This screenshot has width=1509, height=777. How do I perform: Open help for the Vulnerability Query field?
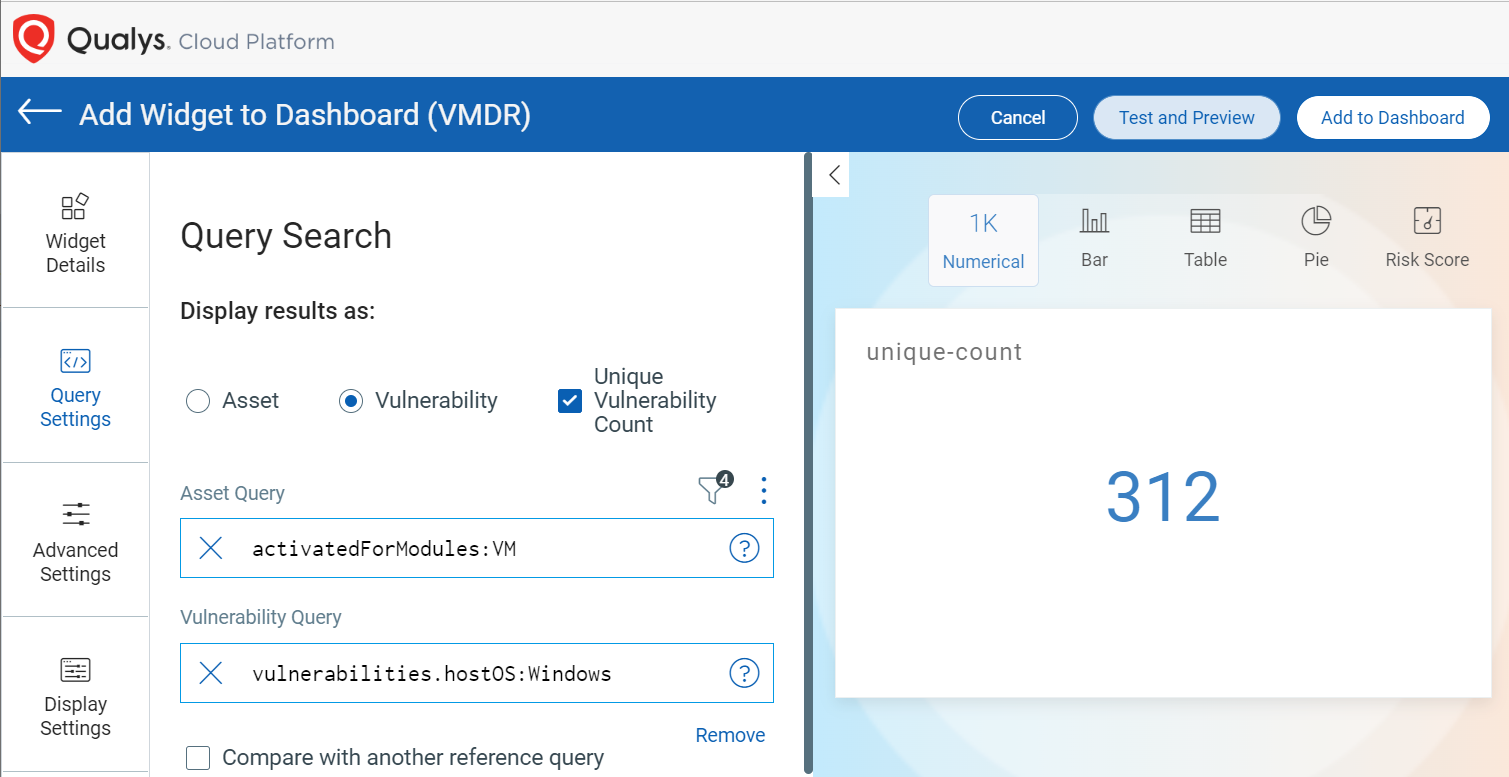pos(744,673)
